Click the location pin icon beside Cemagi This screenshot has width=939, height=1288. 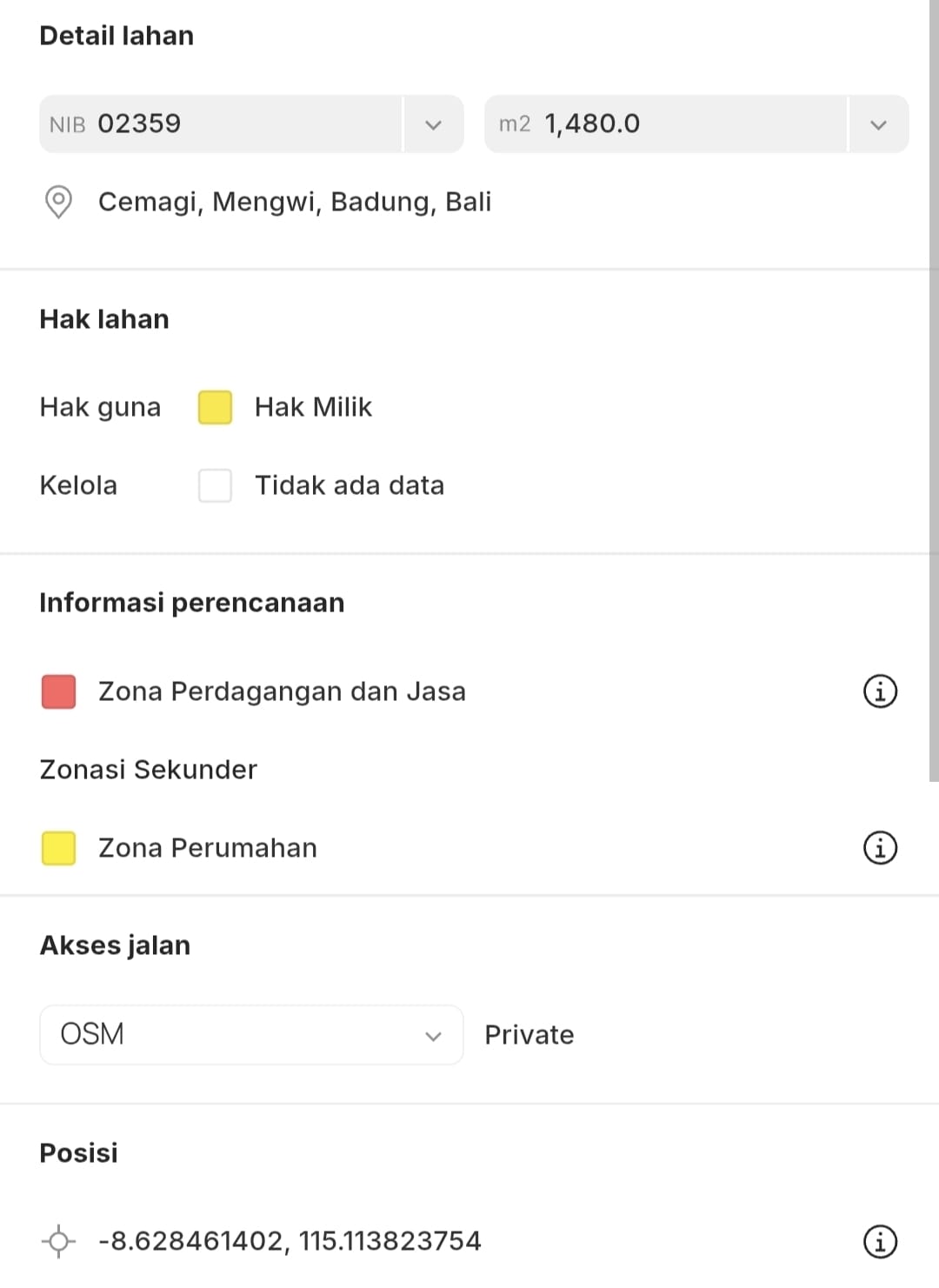point(58,202)
